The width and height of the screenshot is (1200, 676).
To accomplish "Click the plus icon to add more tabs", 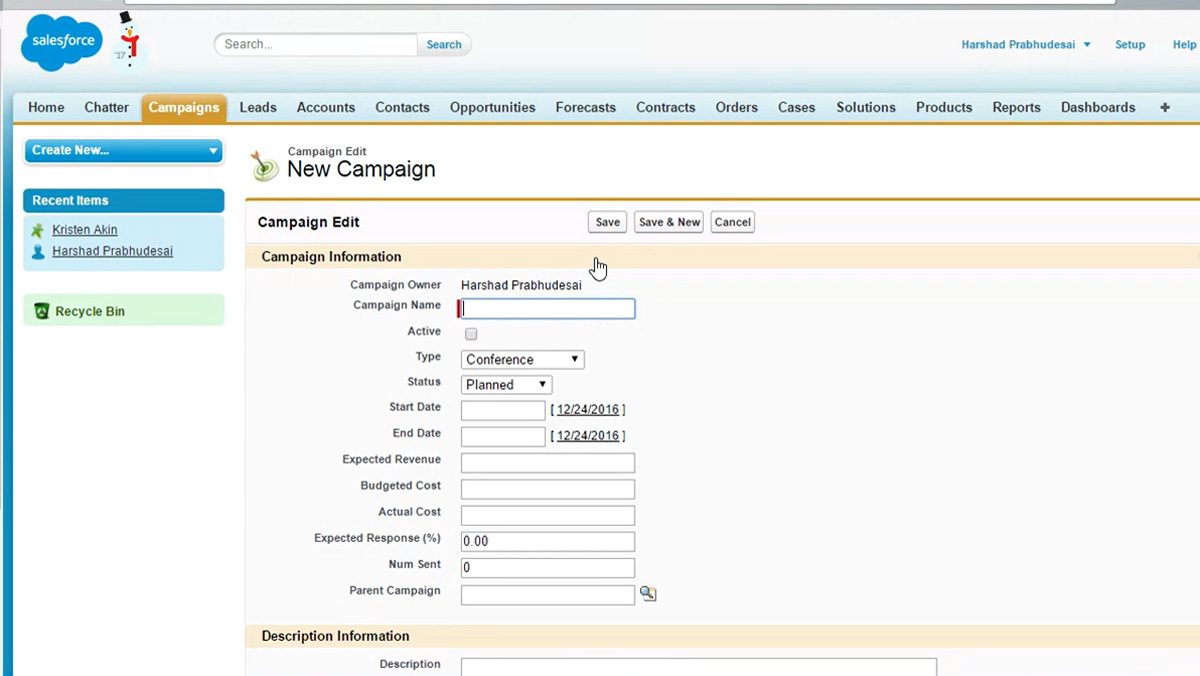I will click(1164, 107).
